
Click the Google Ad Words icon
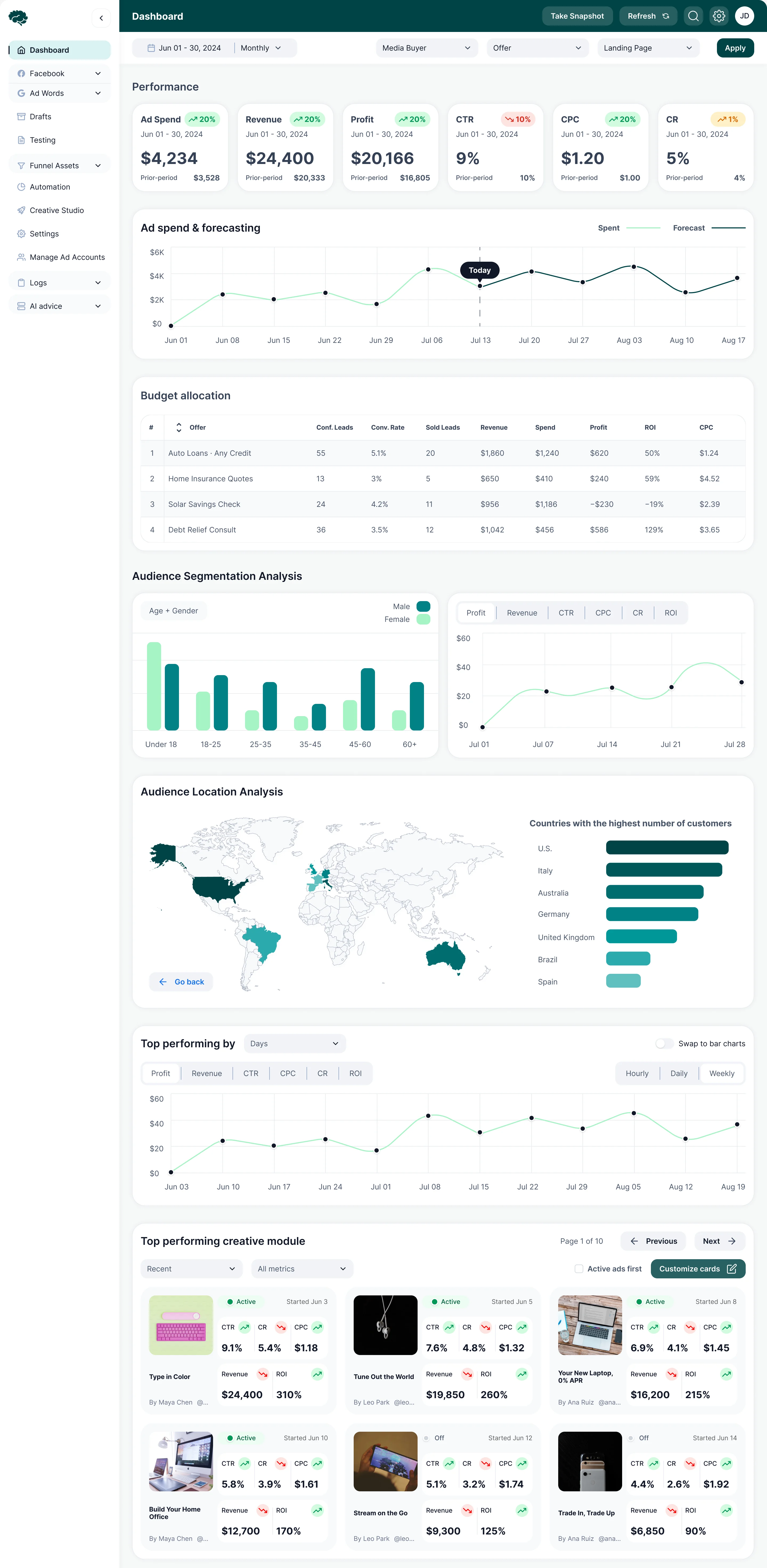[21, 93]
